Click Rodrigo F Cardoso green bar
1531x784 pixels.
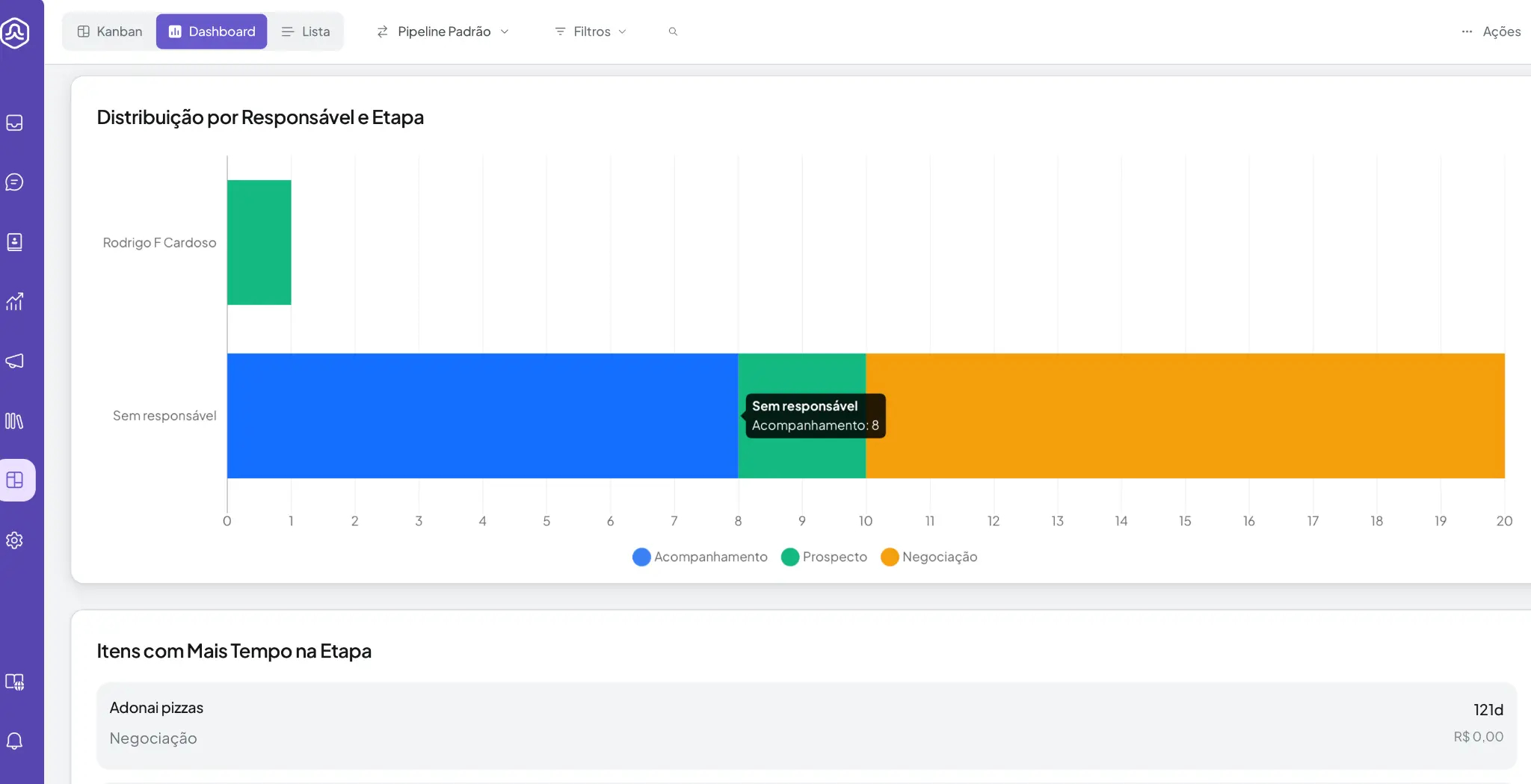pyautogui.click(x=259, y=242)
